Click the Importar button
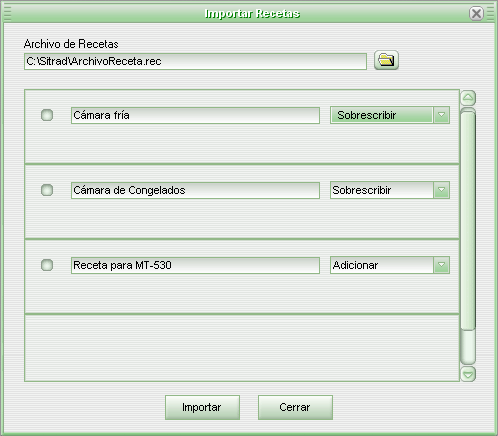Image resolution: width=498 pixels, height=436 pixels. [202, 407]
